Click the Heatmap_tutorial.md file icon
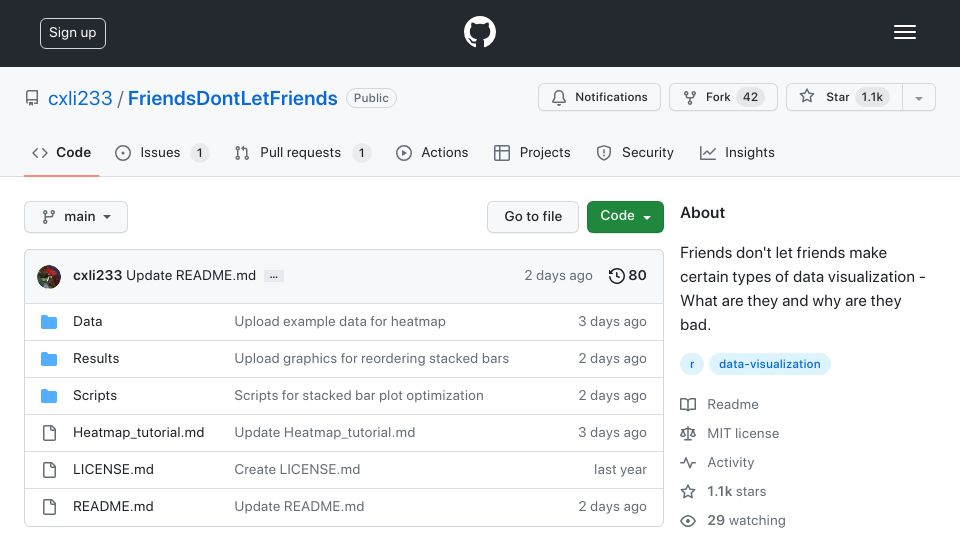The height and width of the screenshot is (540, 960). (x=50, y=433)
